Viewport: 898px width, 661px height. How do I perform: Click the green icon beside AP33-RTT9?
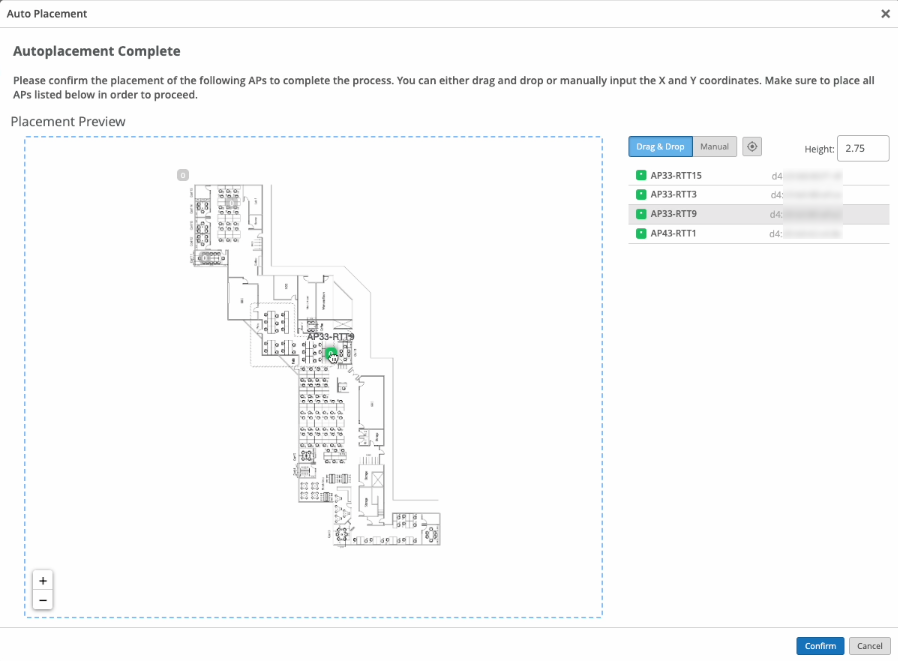[x=641, y=214]
